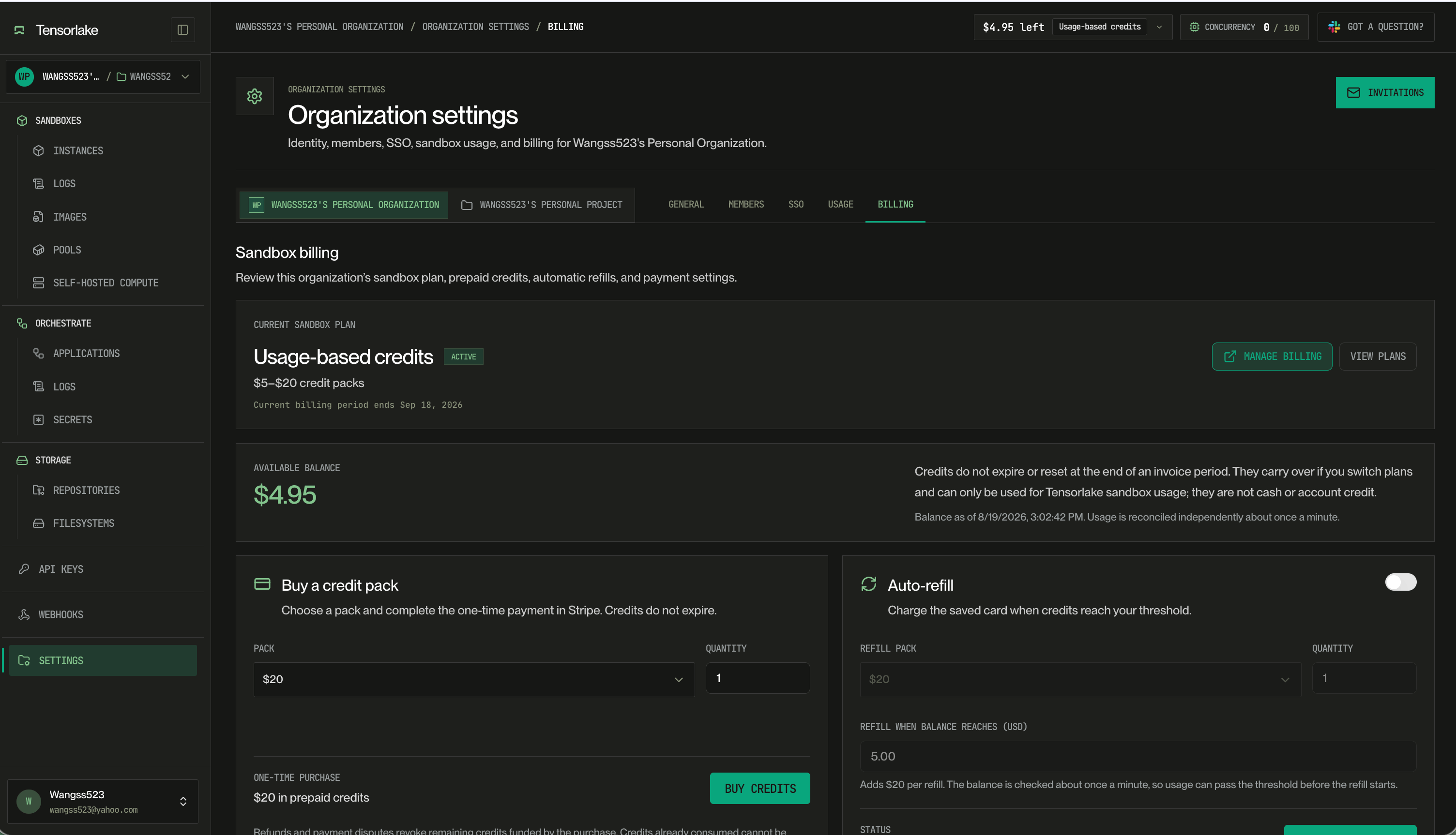Image resolution: width=1456 pixels, height=835 pixels.
Task: Click the Tensorlake logo icon
Action: (x=19, y=30)
